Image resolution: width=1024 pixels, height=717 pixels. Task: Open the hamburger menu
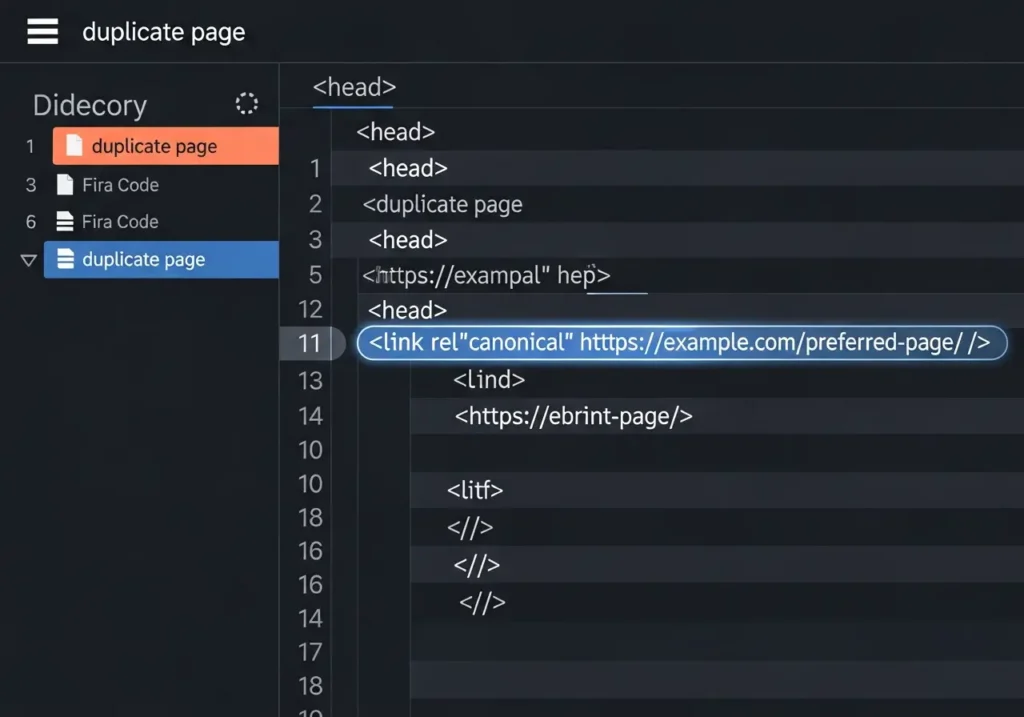click(x=43, y=32)
